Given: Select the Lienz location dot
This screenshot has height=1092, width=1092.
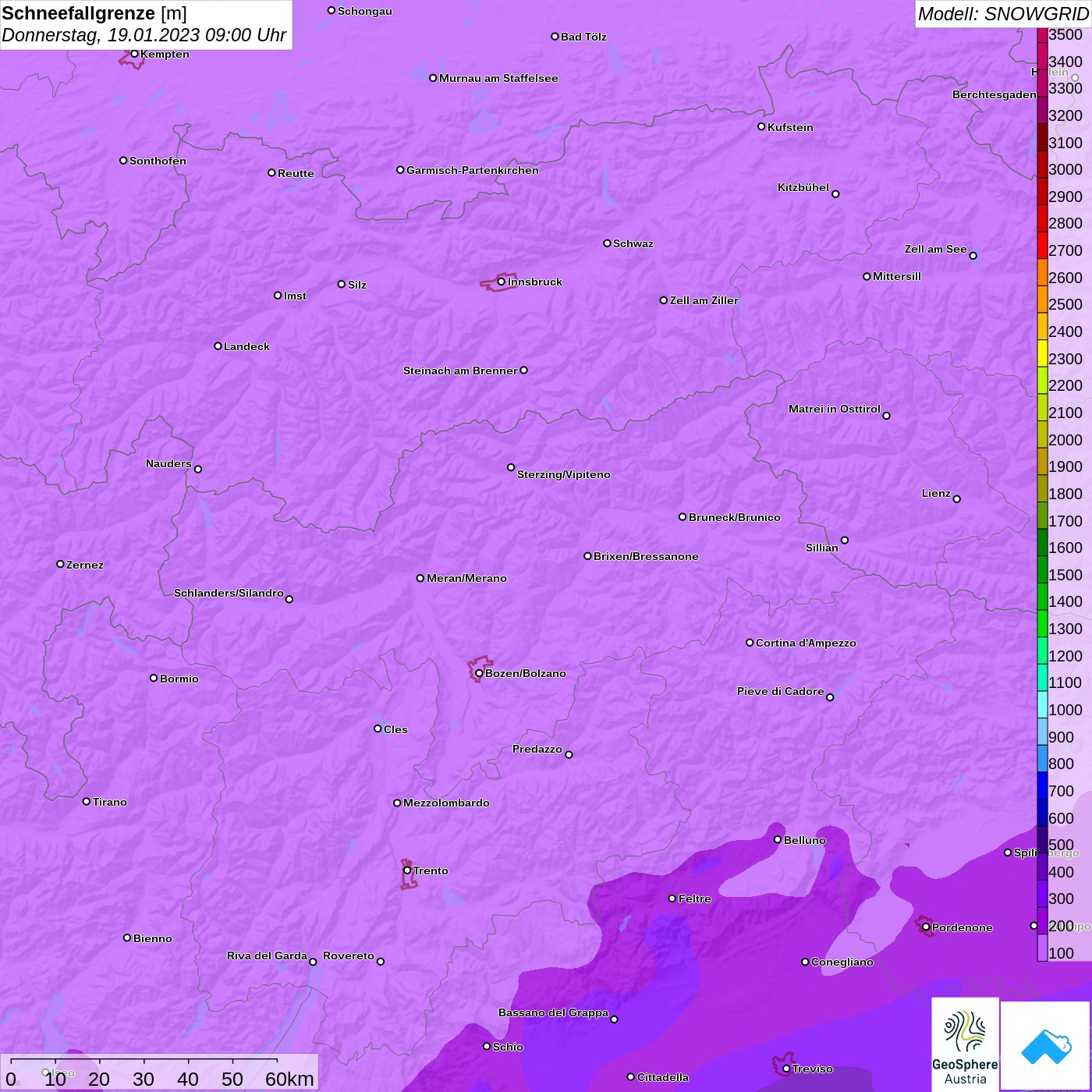Looking at the screenshot, I should (x=957, y=499).
